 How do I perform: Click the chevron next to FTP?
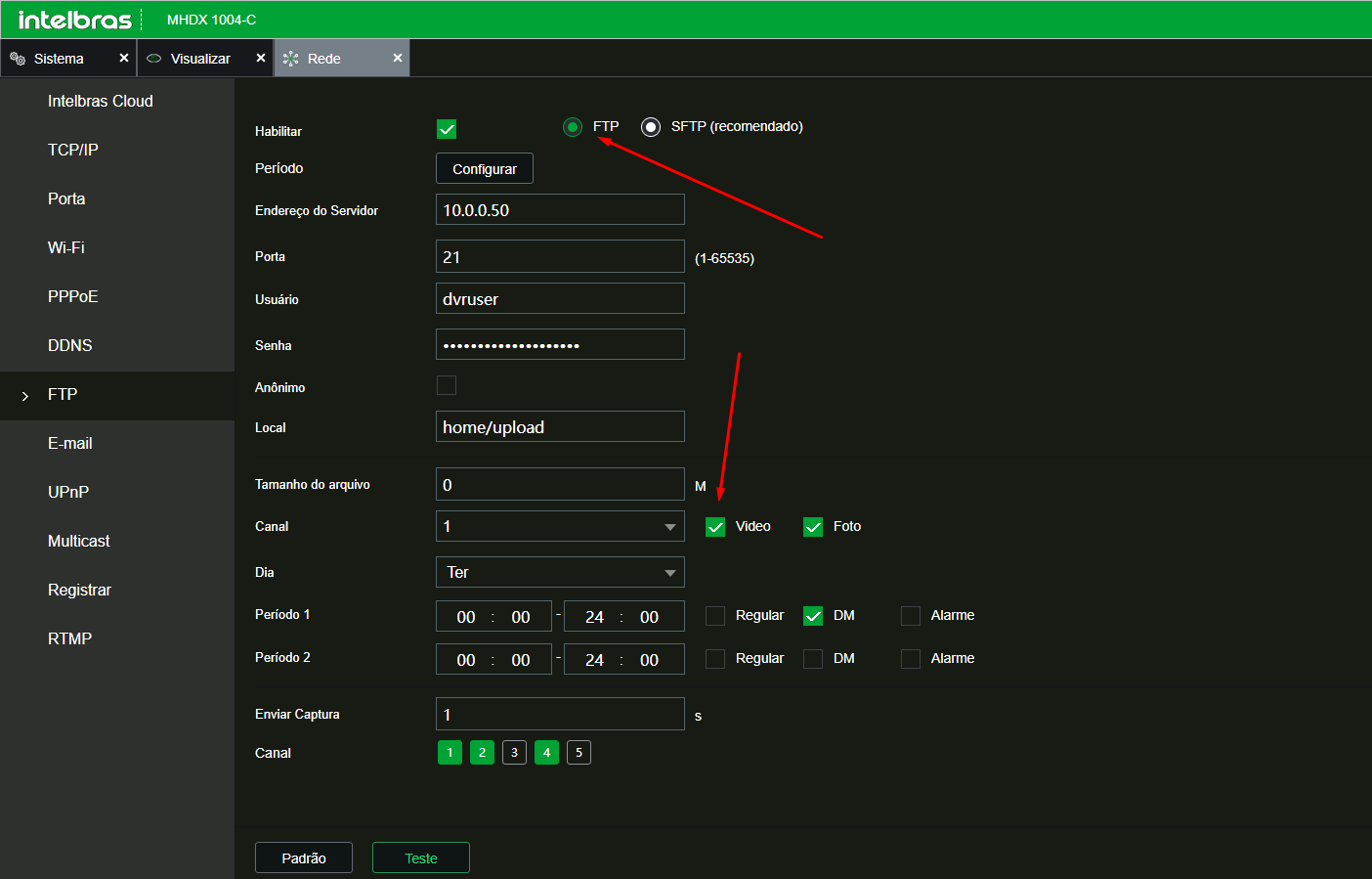(25, 396)
